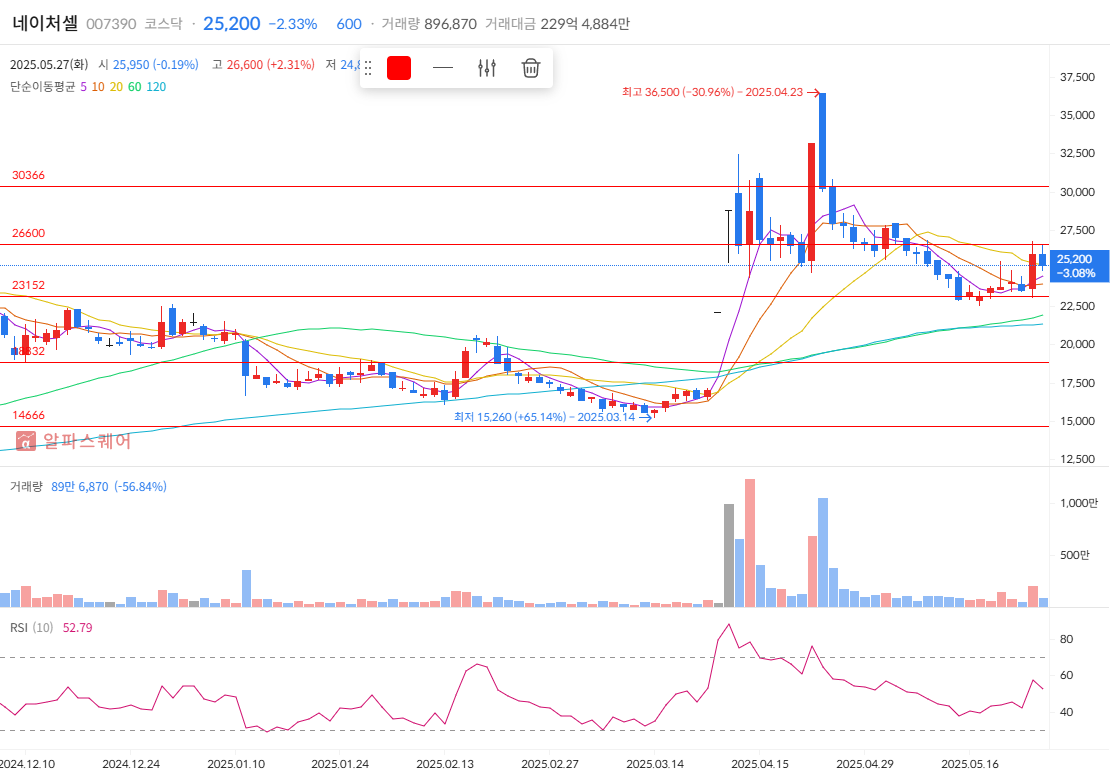Click the stock name 네이처셀
The width and height of the screenshot is (1110, 778).
[45, 23]
